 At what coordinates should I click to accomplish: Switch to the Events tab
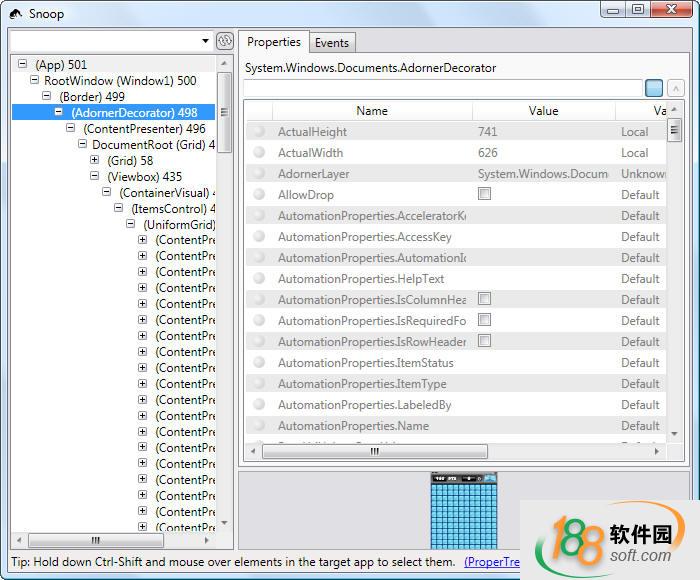click(332, 43)
